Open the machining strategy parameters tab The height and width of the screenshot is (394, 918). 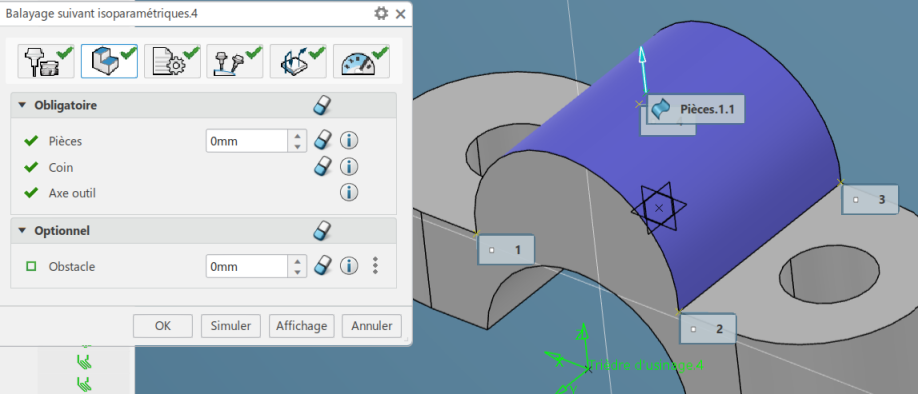tap(172, 61)
